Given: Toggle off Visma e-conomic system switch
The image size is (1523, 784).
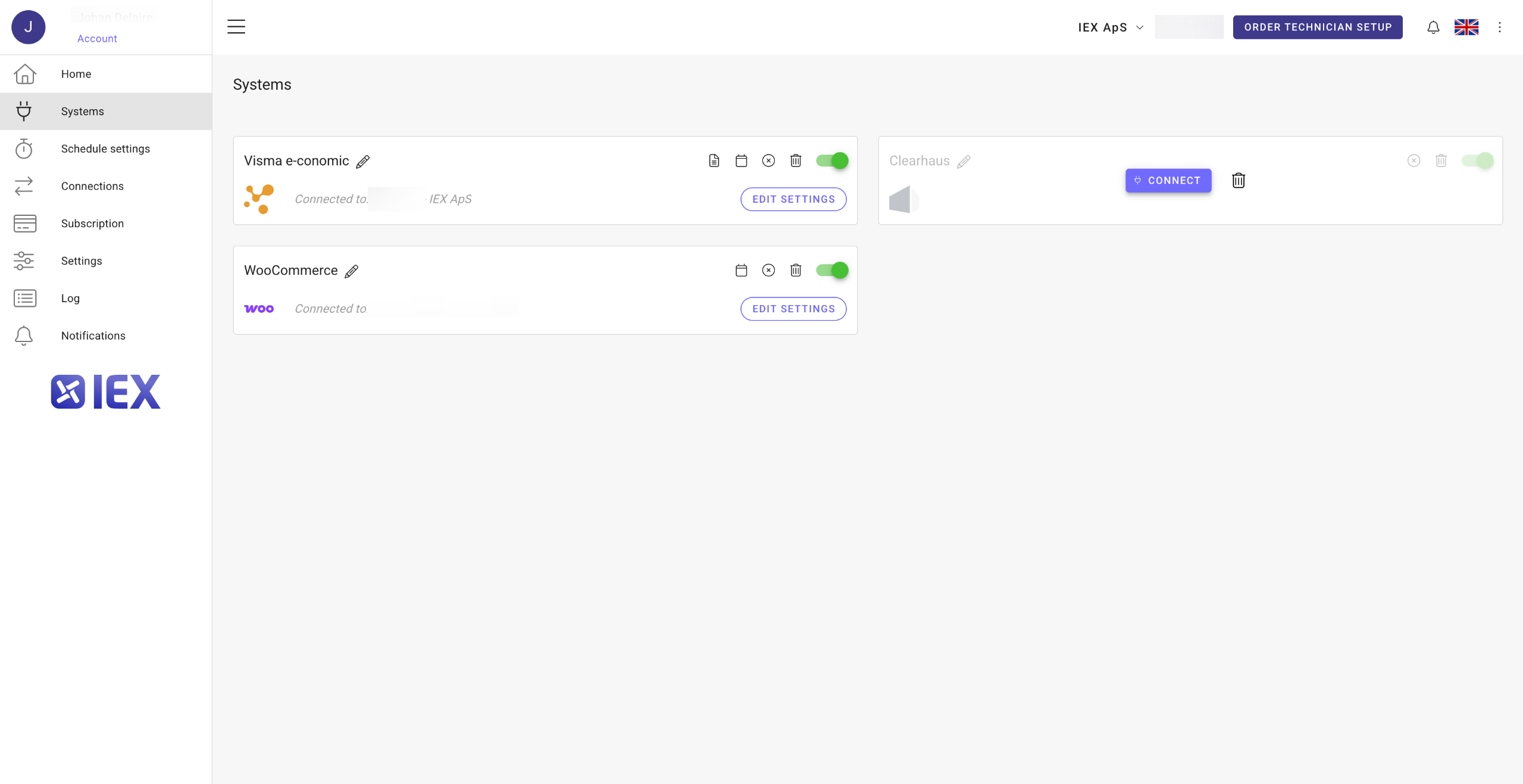Looking at the screenshot, I should point(832,161).
